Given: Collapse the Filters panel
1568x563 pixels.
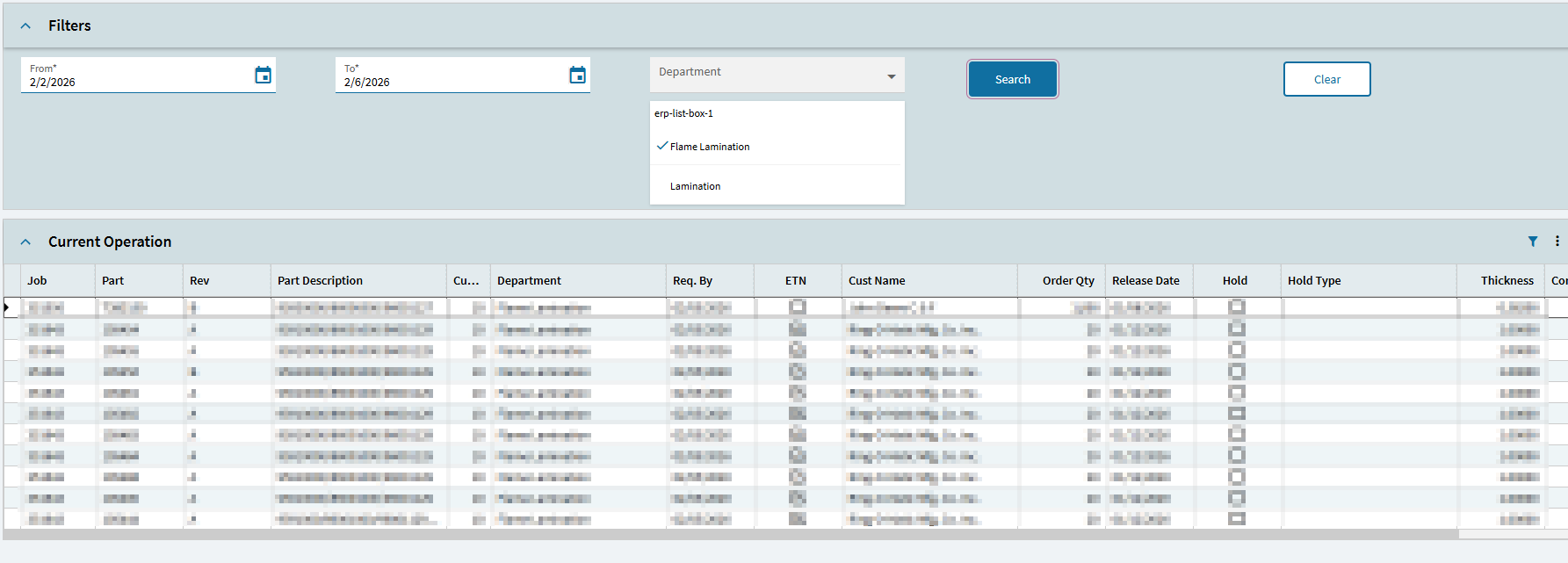Looking at the screenshot, I should (x=25, y=26).
